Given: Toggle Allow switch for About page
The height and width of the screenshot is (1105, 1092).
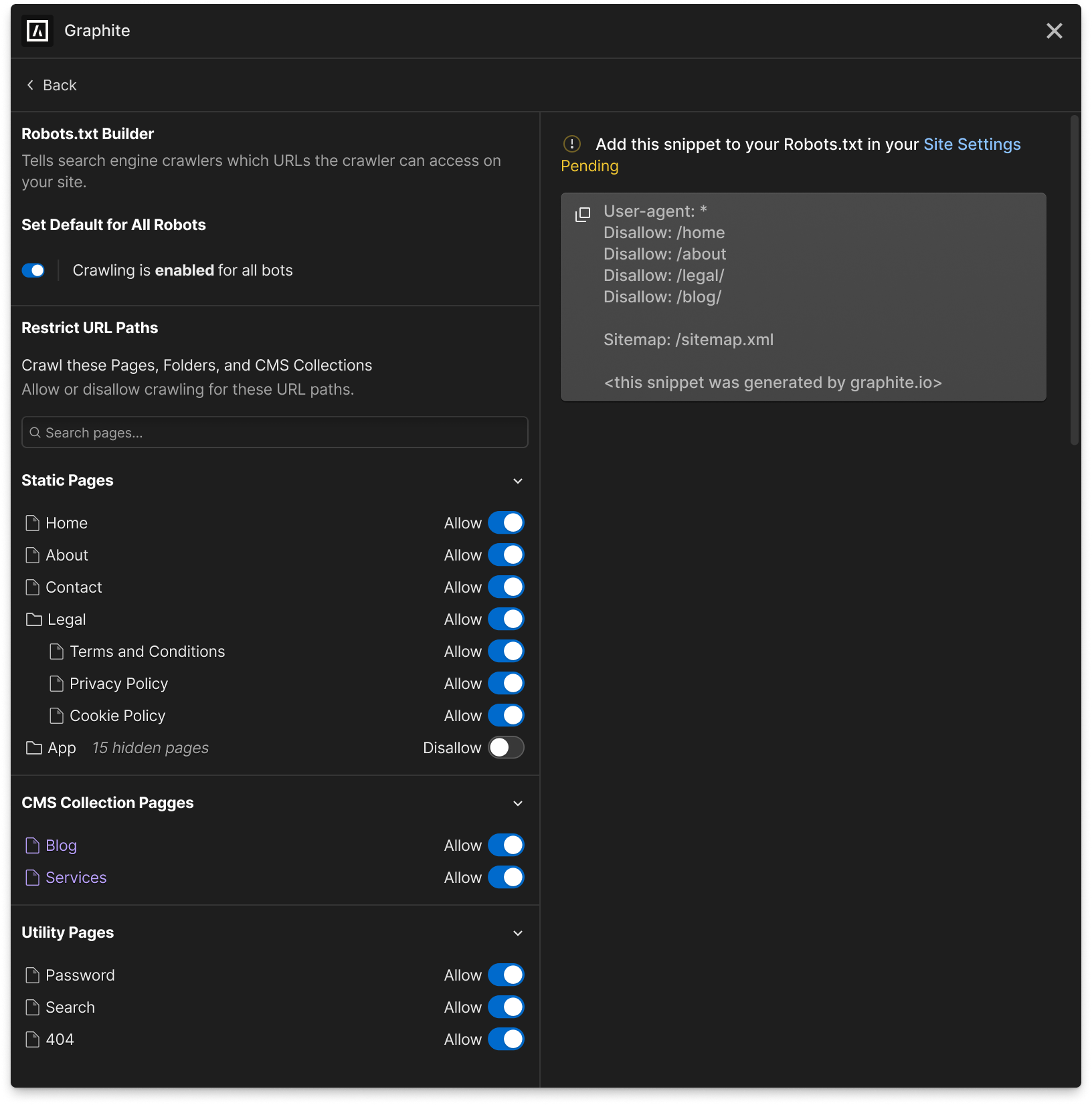Looking at the screenshot, I should point(506,555).
